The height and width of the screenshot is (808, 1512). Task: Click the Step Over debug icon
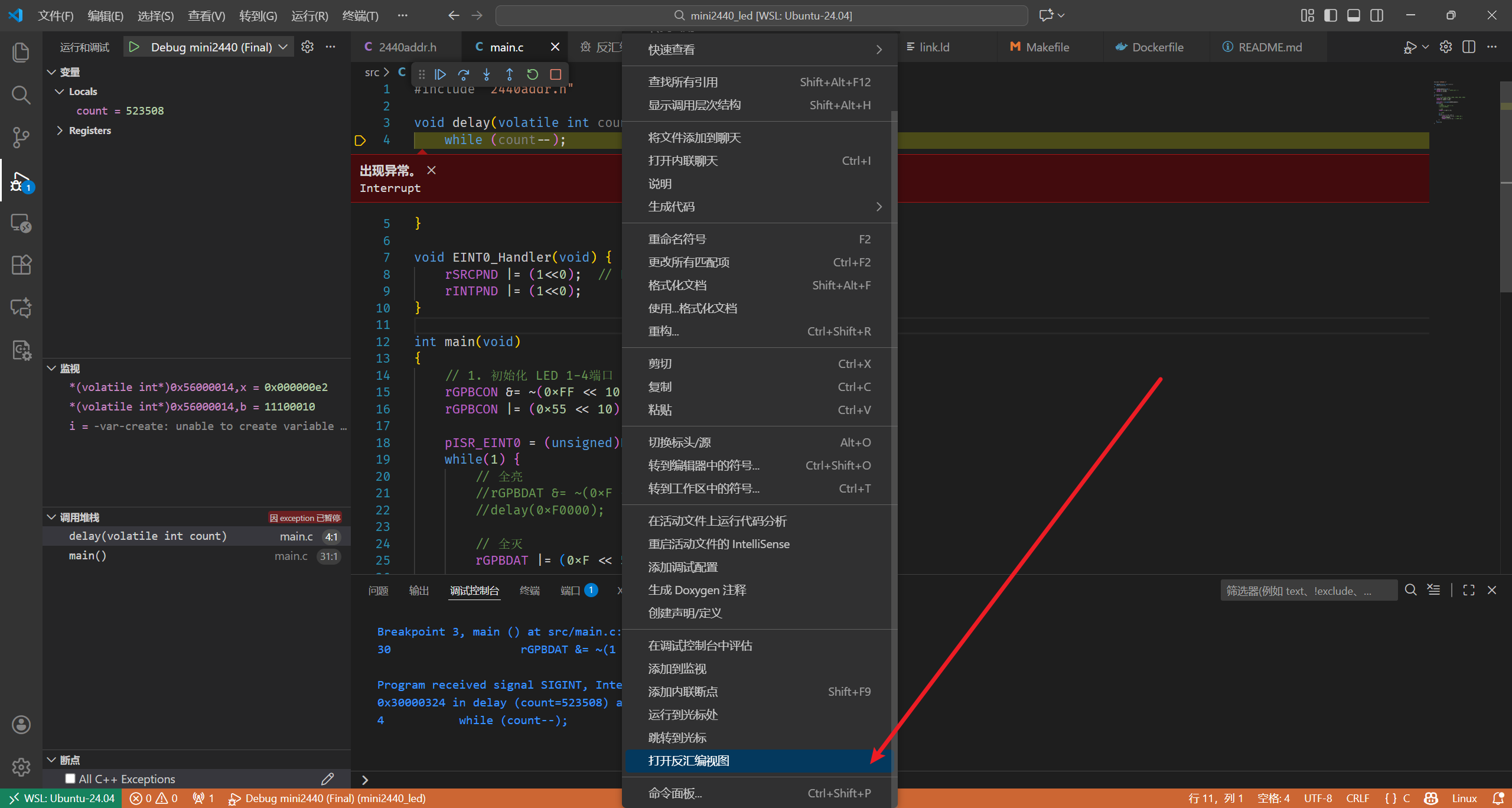464,74
